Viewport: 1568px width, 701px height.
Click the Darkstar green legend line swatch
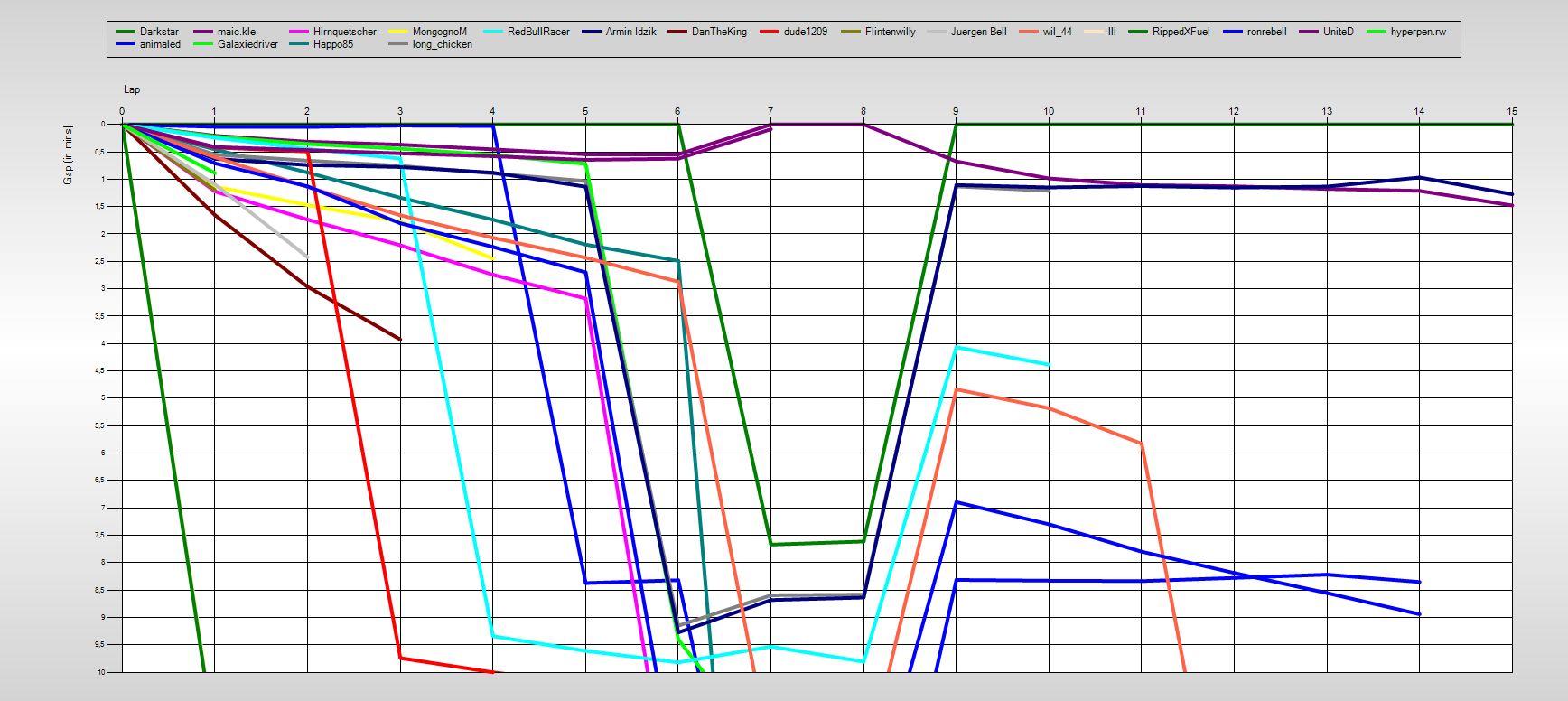tap(126, 32)
